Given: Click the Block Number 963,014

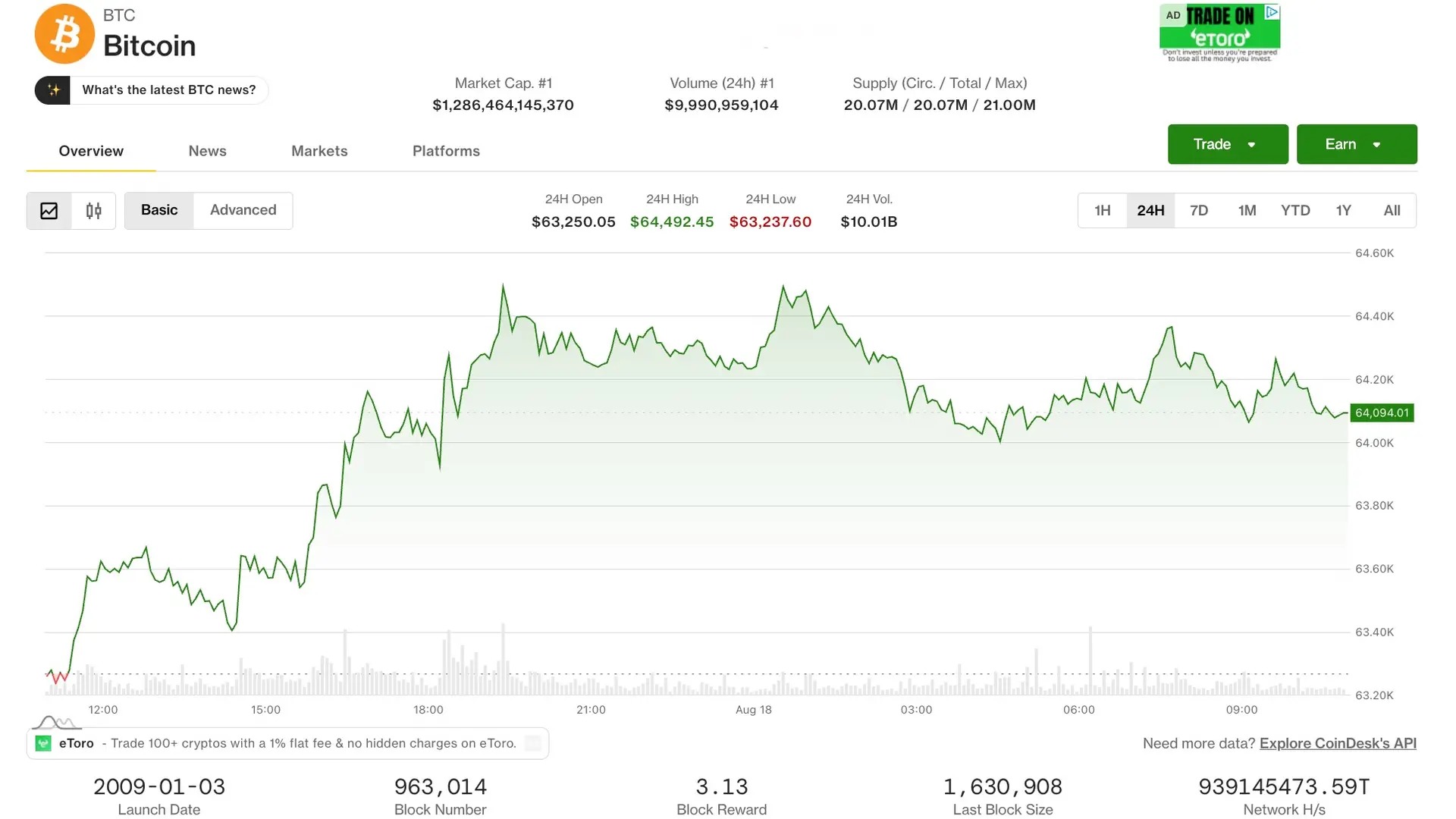Looking at the screenshot, I should (441, 786).
